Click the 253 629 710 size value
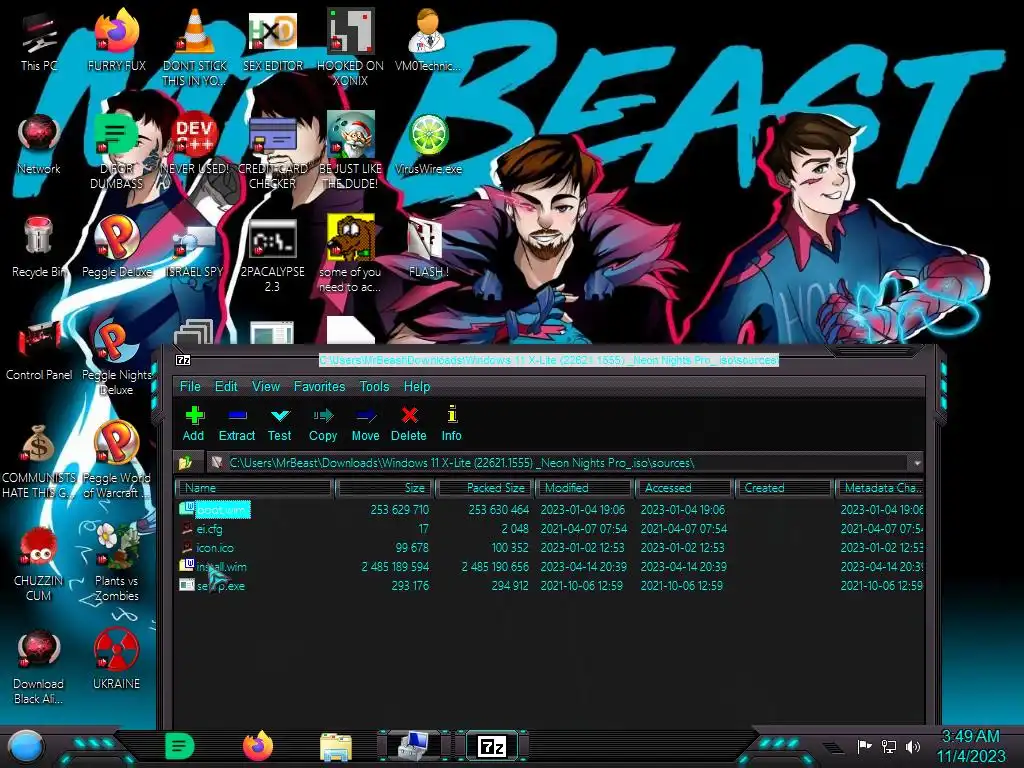 click(x=400, y=509)
